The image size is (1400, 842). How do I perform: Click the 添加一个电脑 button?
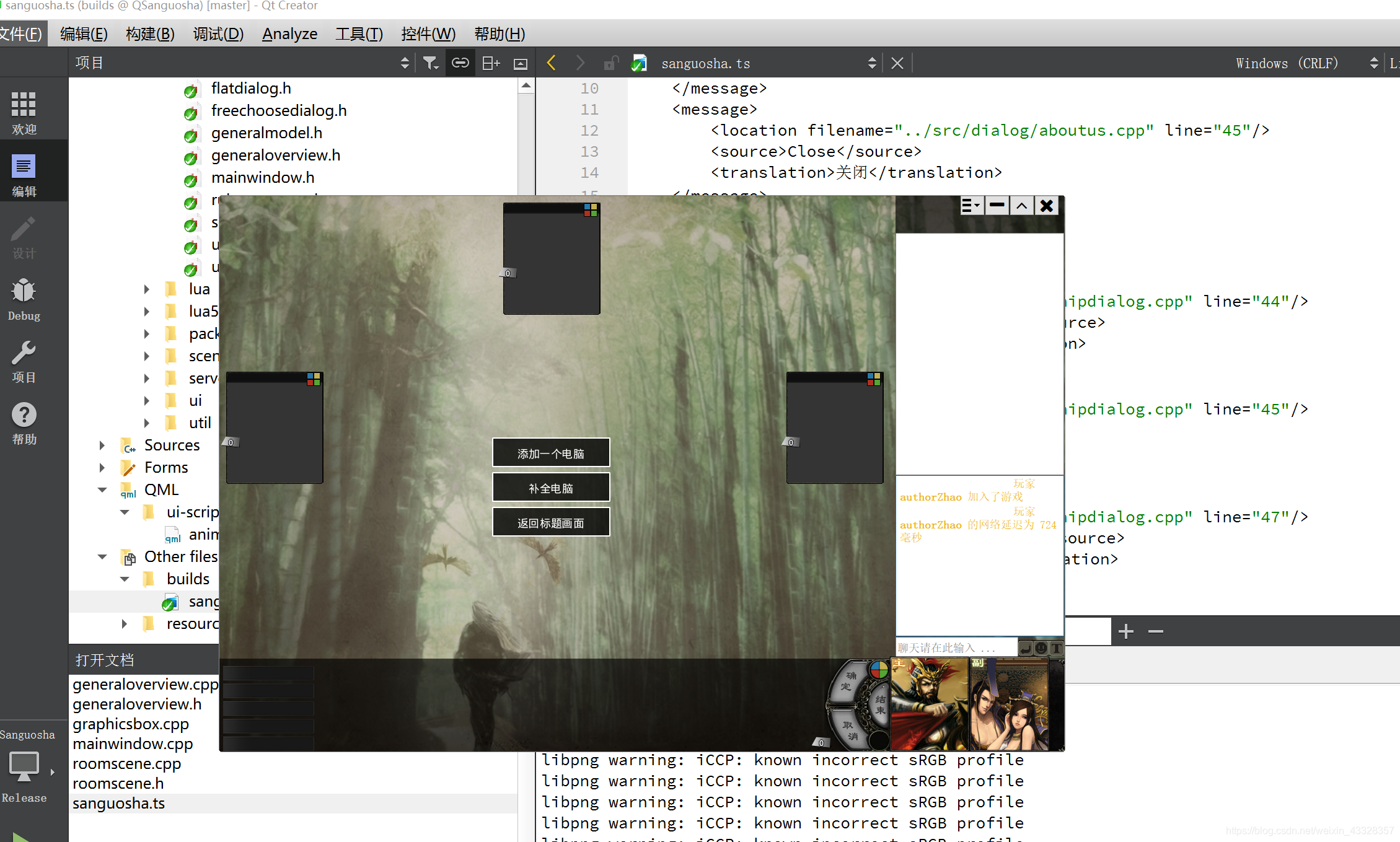point(550,454)
